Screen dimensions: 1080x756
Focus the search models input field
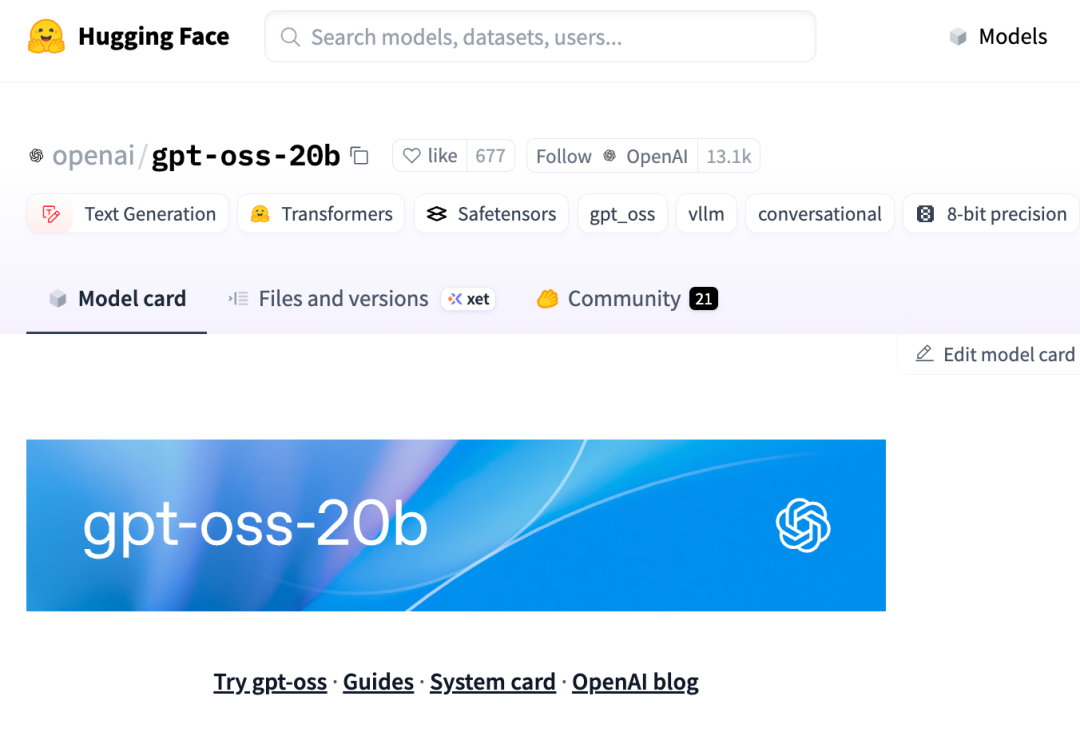[550, 37]
